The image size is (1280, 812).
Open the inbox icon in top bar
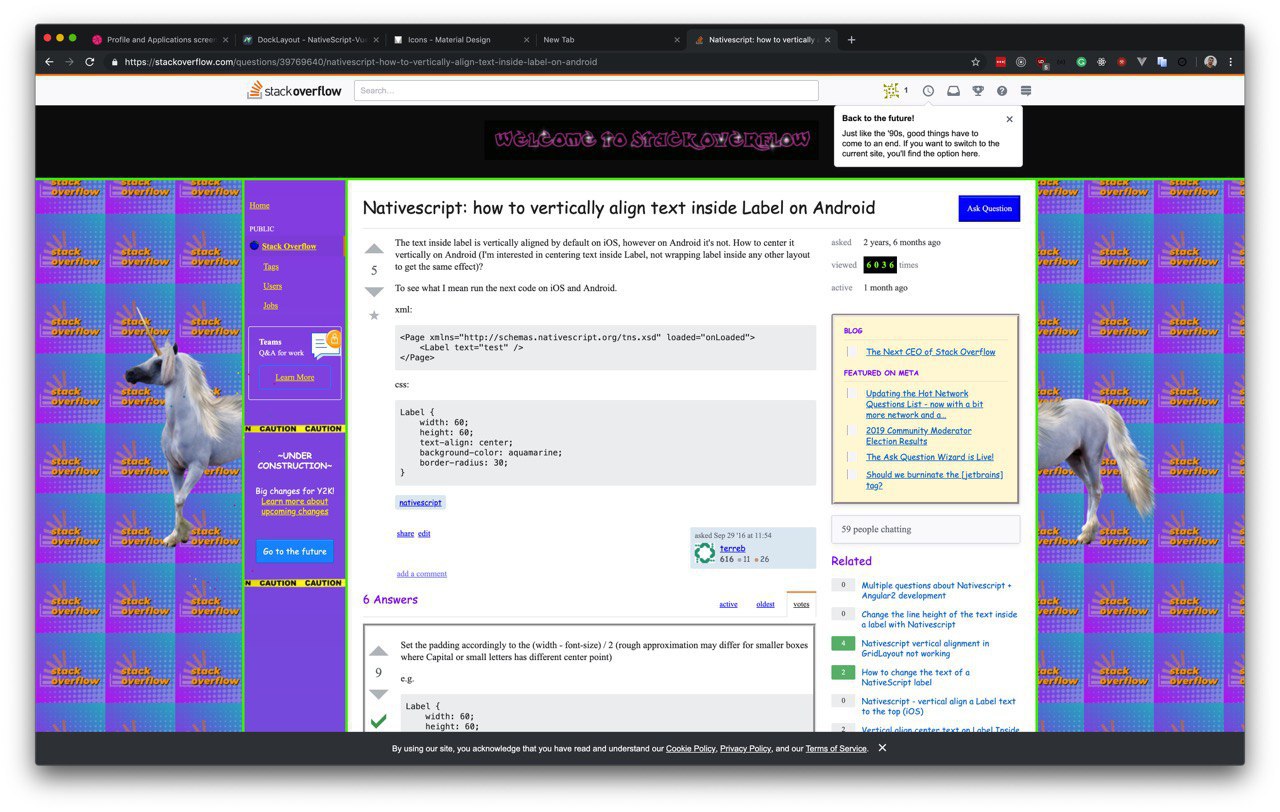(x=953, y=91)
